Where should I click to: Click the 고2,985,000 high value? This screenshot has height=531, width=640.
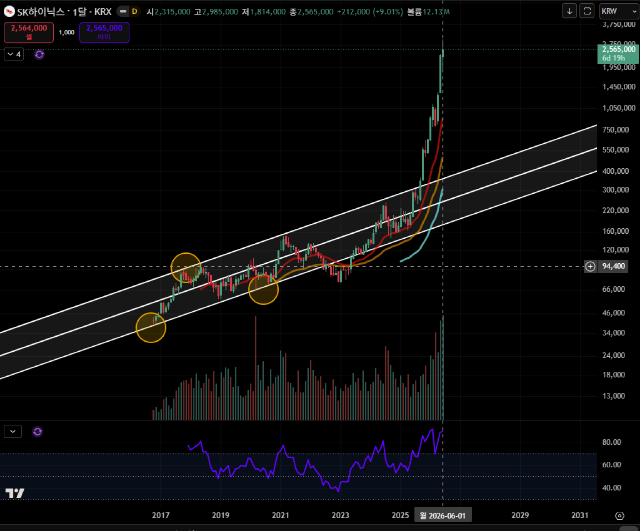coord(216,12)
